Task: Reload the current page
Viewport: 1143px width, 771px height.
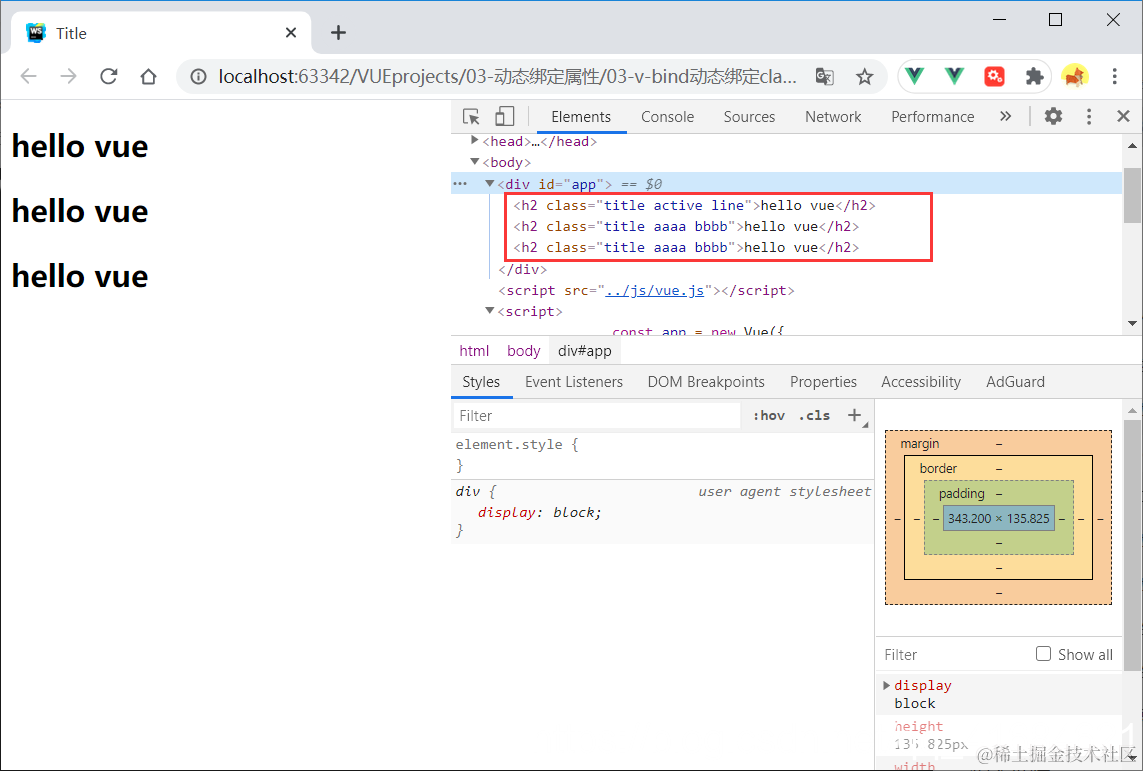Action: pos(109,77)
